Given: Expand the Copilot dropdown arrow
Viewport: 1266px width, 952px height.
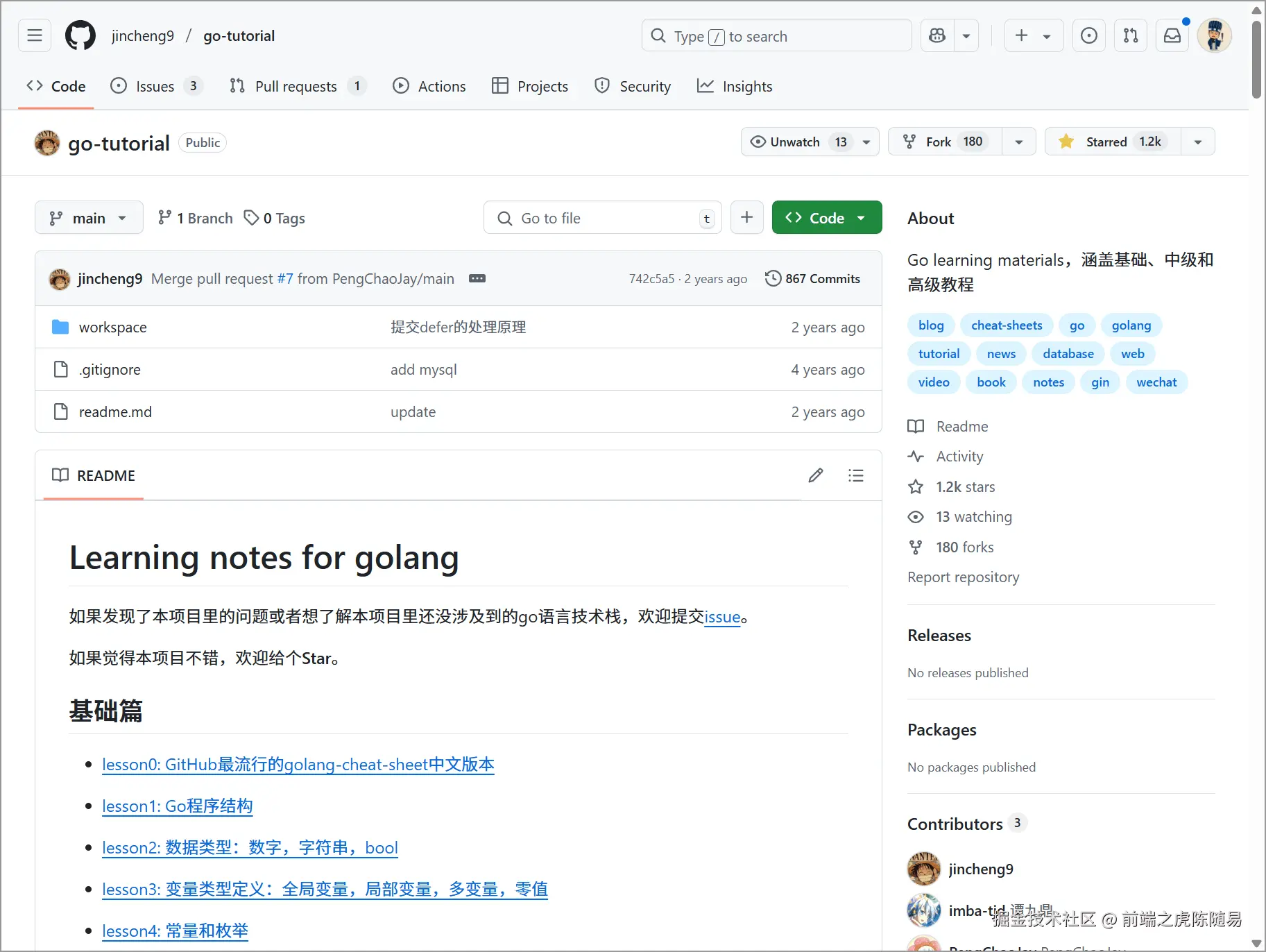Looking at the screenshot, I should (966, 35).
